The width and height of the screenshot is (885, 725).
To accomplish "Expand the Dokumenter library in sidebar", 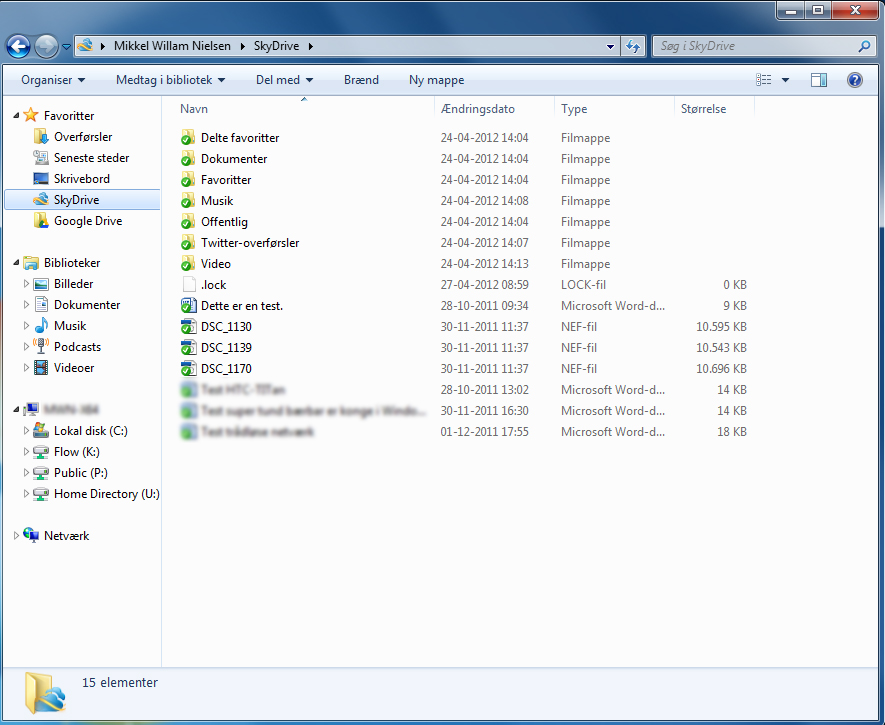I will coord(26,305).
